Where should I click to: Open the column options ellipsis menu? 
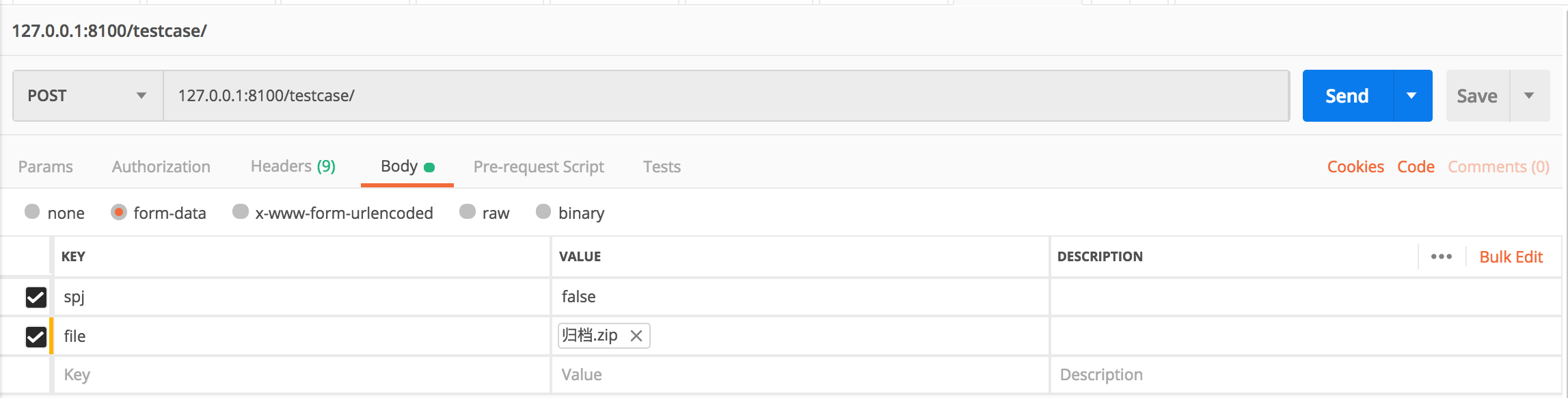pyautogui.click(x=1441, y=256)
